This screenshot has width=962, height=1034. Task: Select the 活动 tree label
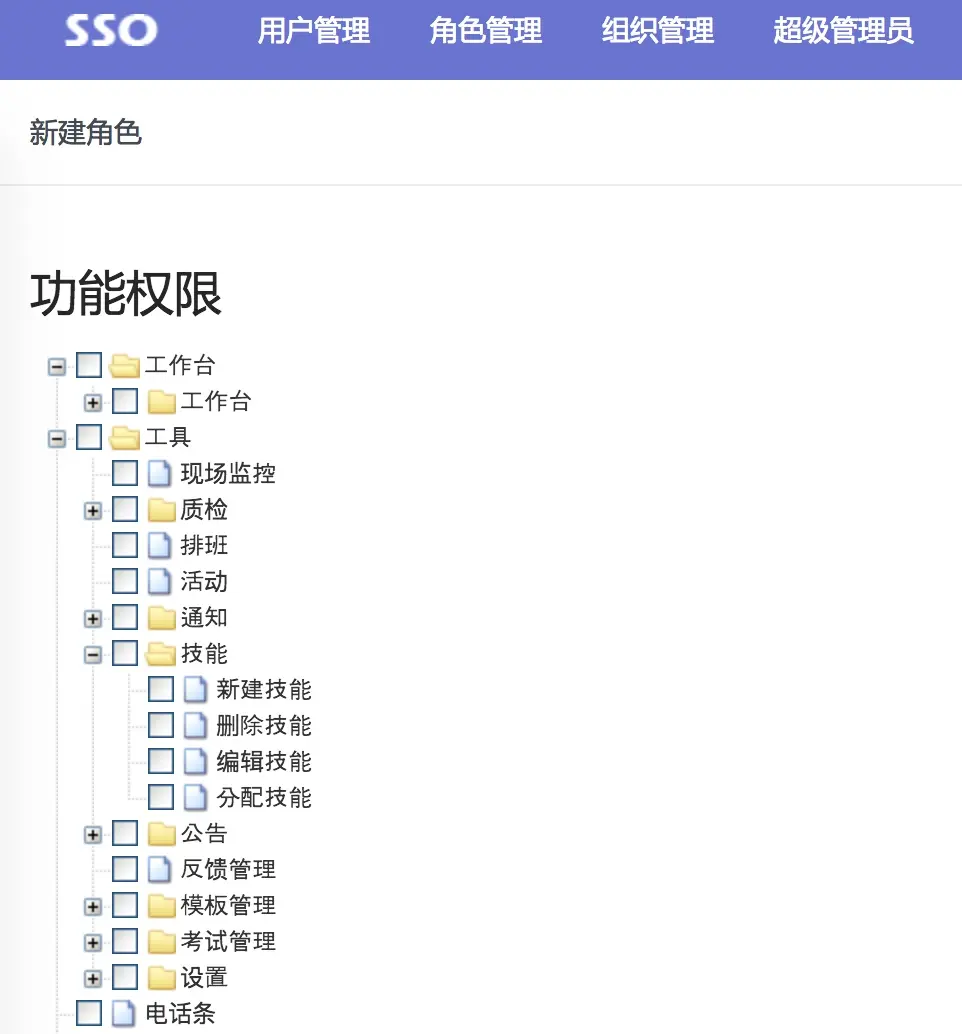(x=204, y=582)
